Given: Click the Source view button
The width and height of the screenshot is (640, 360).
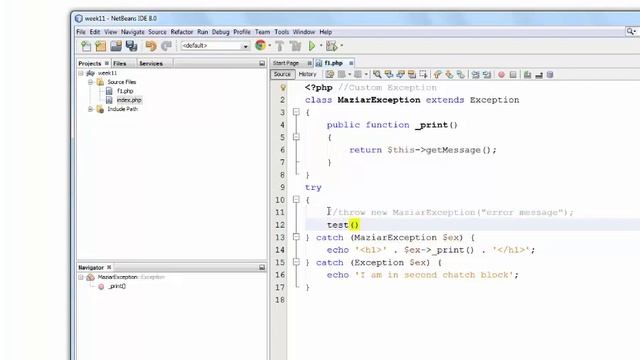Looking at the screenshot, I should [x=282, y=74].
